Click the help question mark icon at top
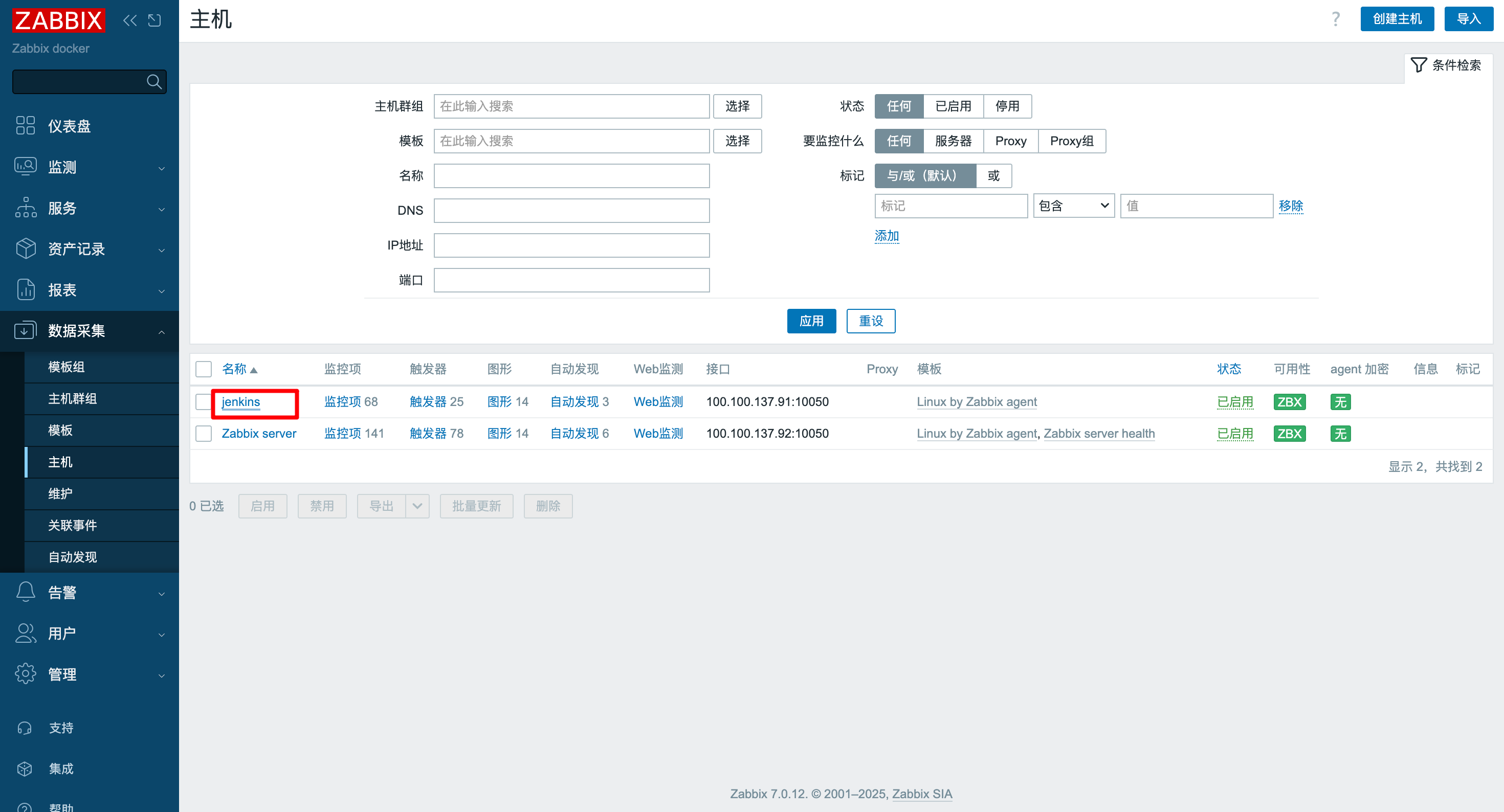1504x812 pixels. coord(1336,19)
